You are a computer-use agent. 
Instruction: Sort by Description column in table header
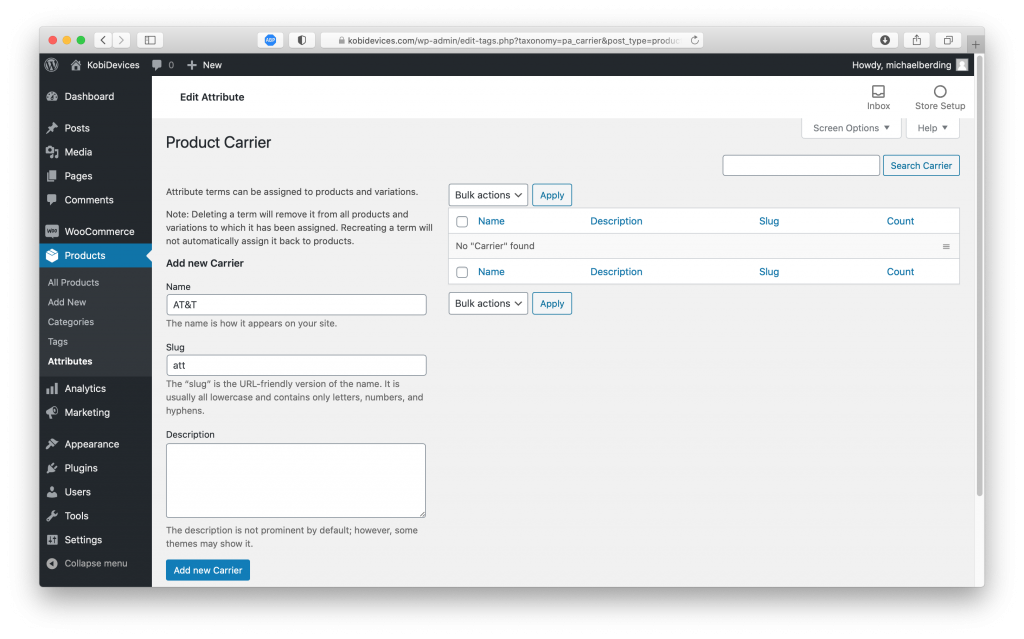[x=616, y=221]
